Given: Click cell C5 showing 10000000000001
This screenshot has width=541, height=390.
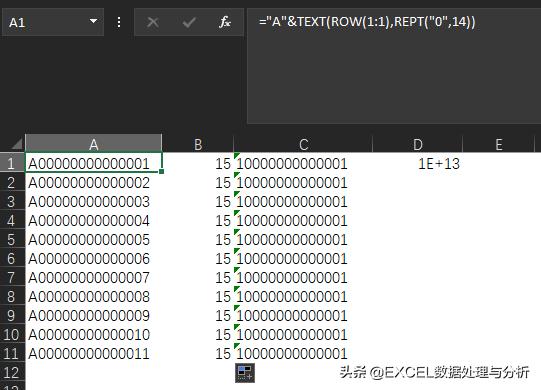Looking at the screenshot, I should click(303, 239).
